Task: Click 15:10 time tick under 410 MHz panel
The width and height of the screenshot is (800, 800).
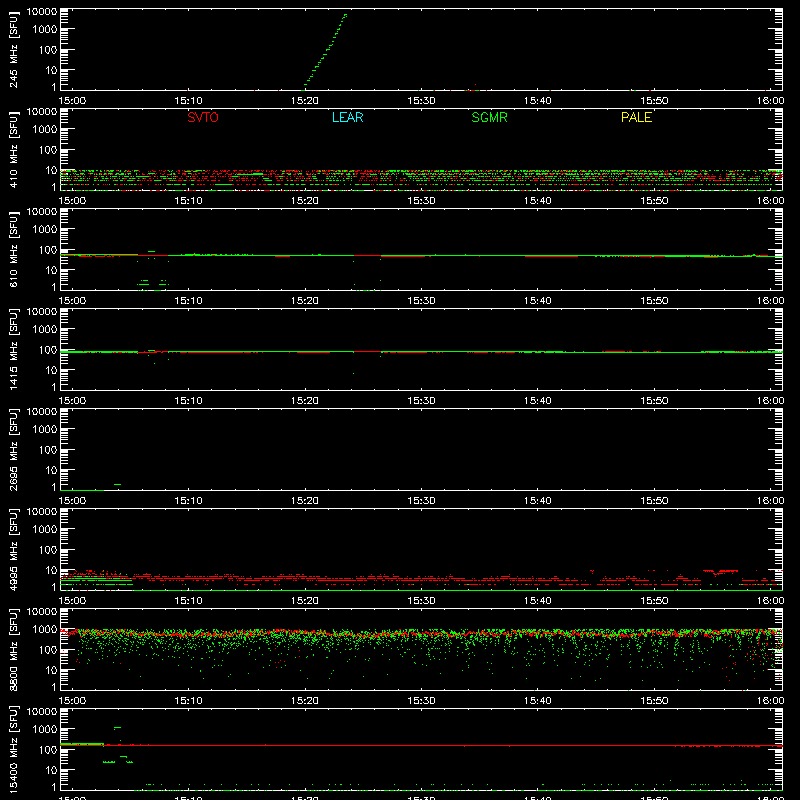Action: point(188,201)
